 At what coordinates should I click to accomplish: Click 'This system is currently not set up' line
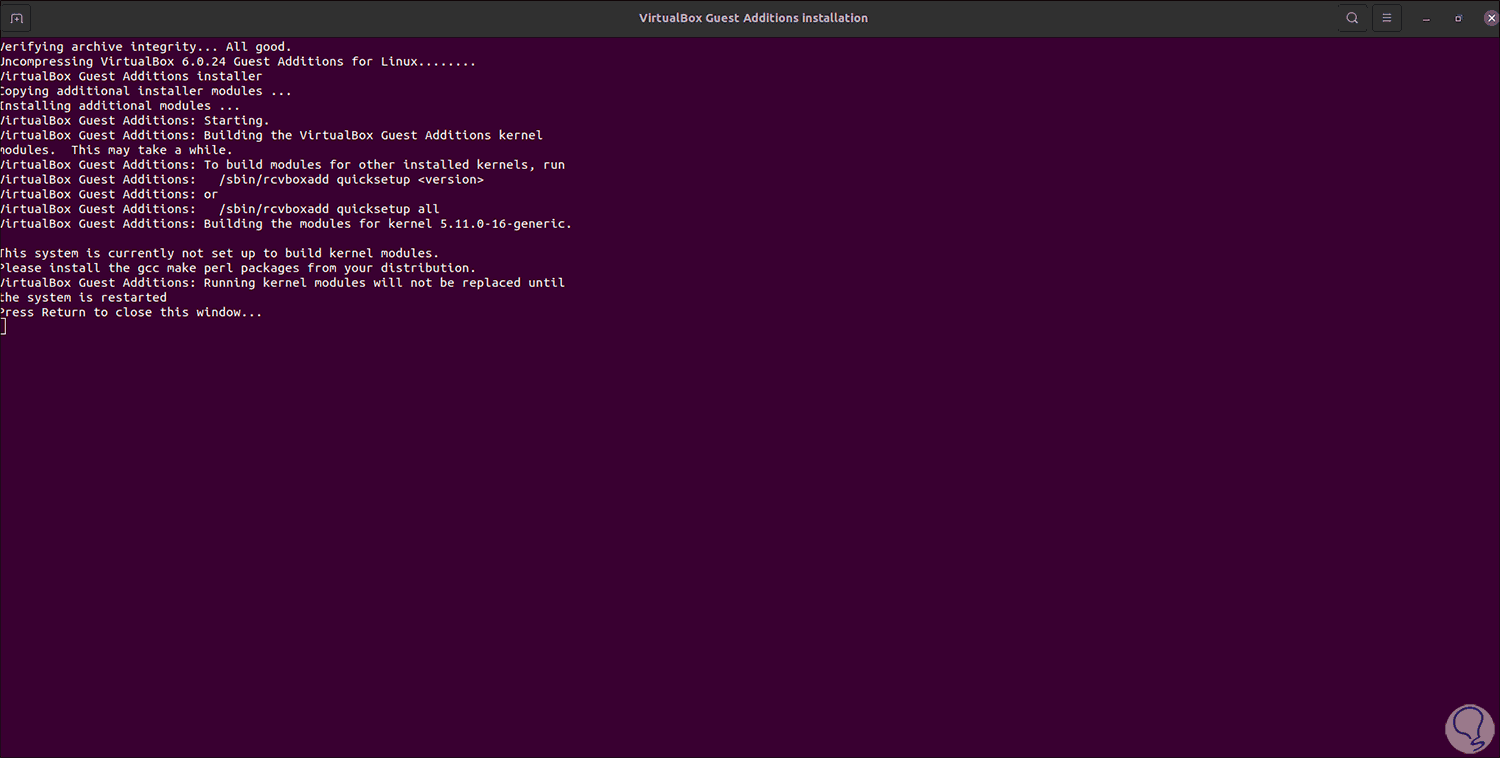(220, 253)
